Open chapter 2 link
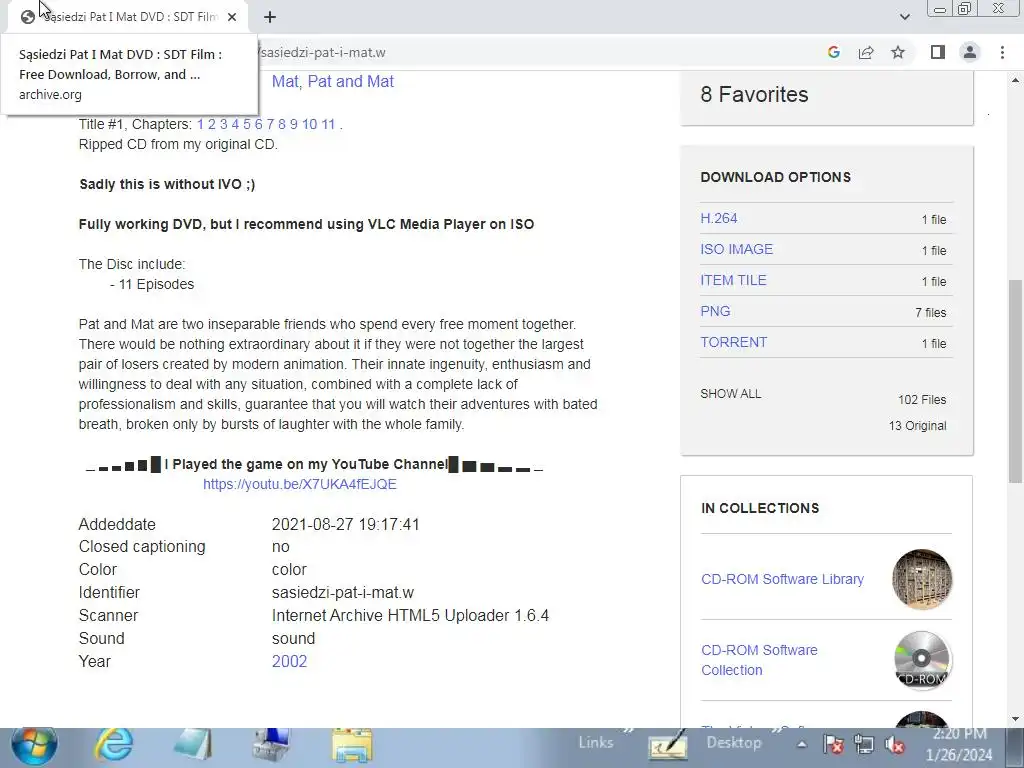The image size is (1024, 768). [x=212, y=124]
